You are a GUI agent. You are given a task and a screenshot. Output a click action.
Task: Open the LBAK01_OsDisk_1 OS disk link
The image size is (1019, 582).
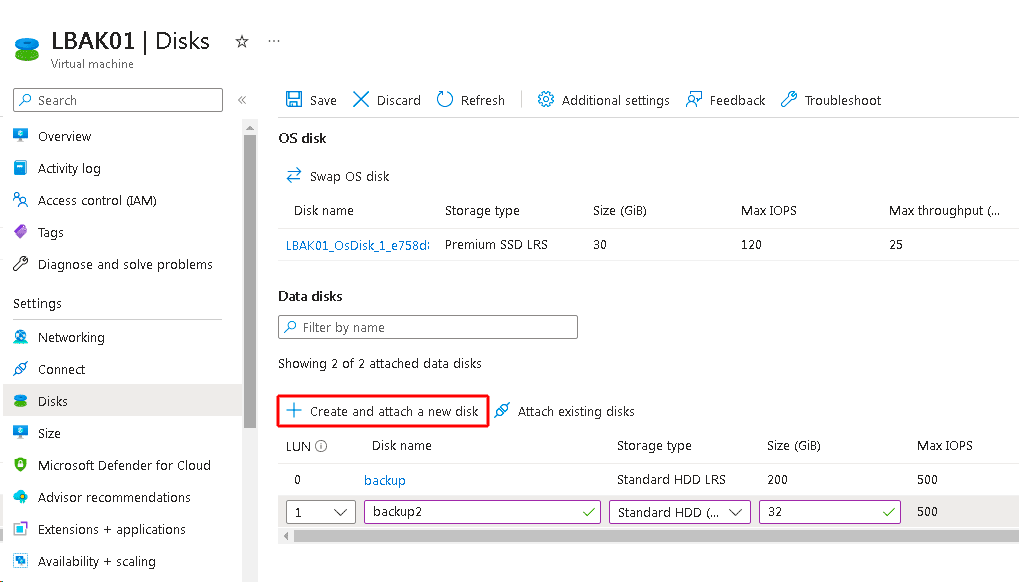(357, 245)
